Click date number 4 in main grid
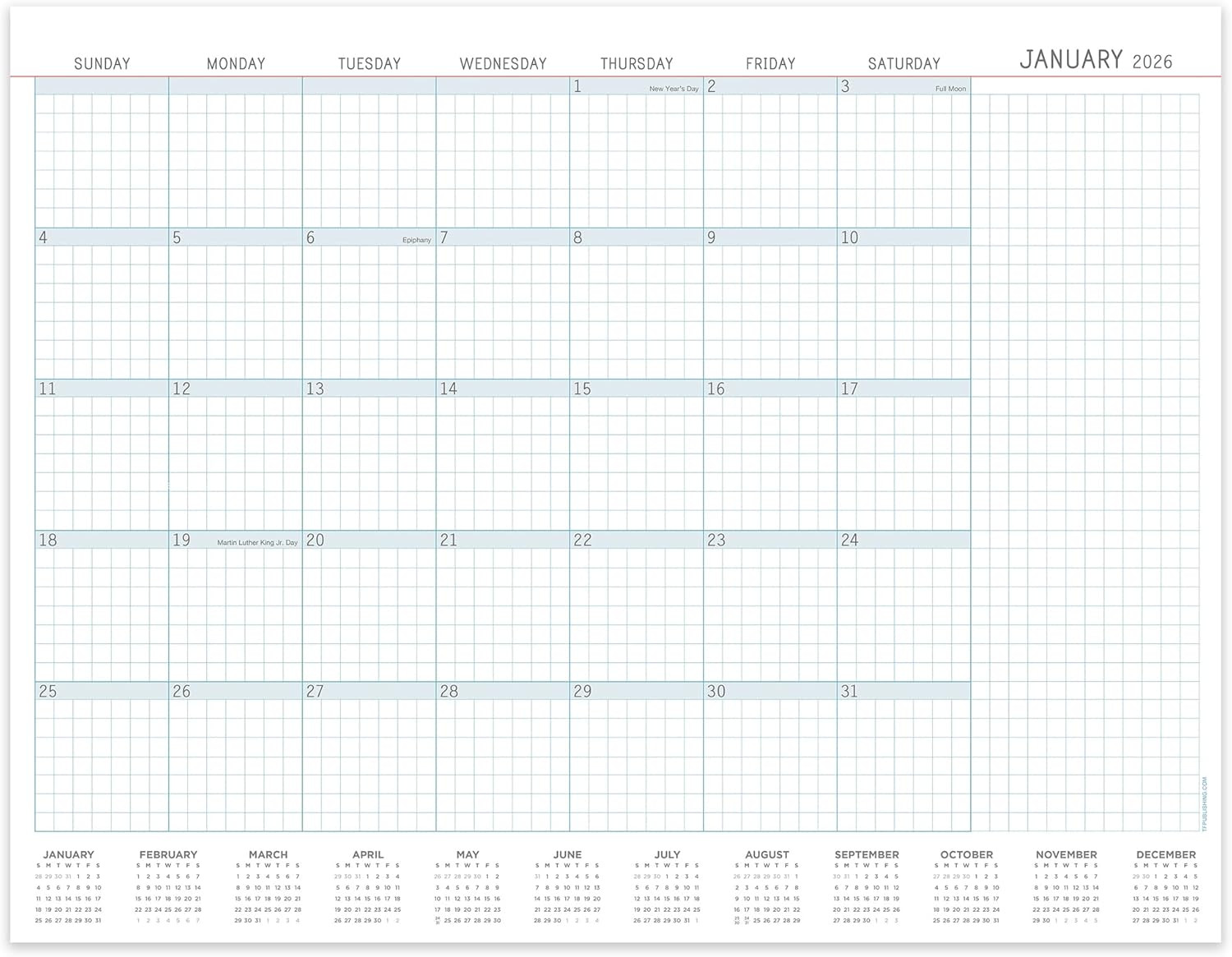The height and width of the screenshot is (957, 1232). (44, 237)
